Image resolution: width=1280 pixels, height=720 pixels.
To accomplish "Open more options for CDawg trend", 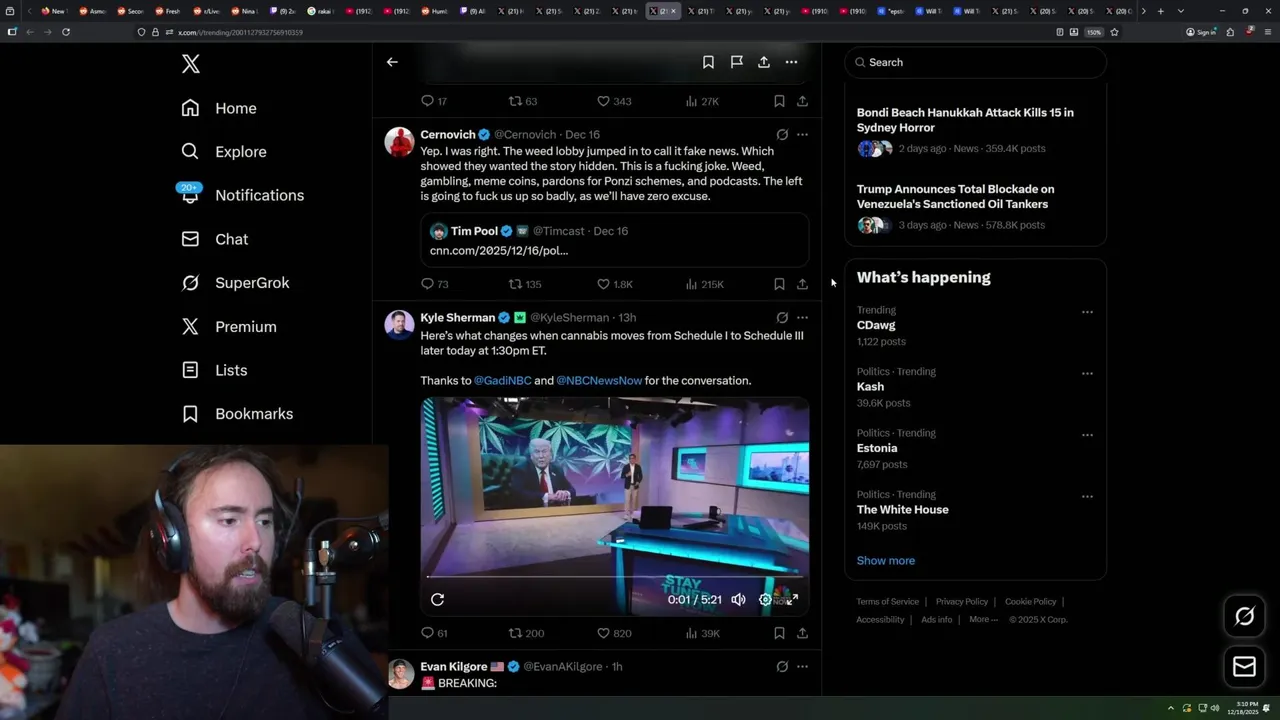I will click(x=1087, y=312).
